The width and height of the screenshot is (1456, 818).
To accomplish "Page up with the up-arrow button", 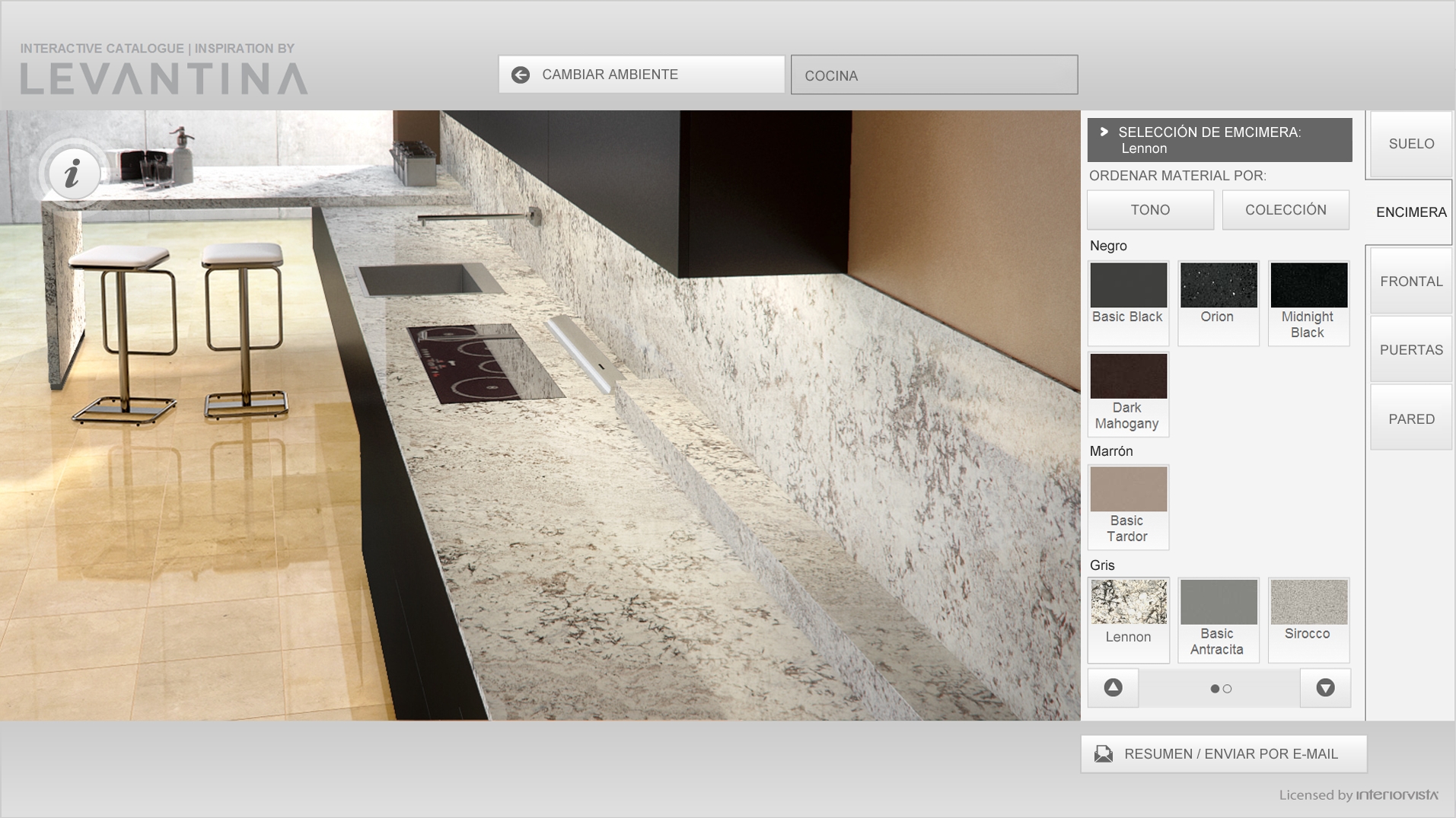I will point(1113,688).
